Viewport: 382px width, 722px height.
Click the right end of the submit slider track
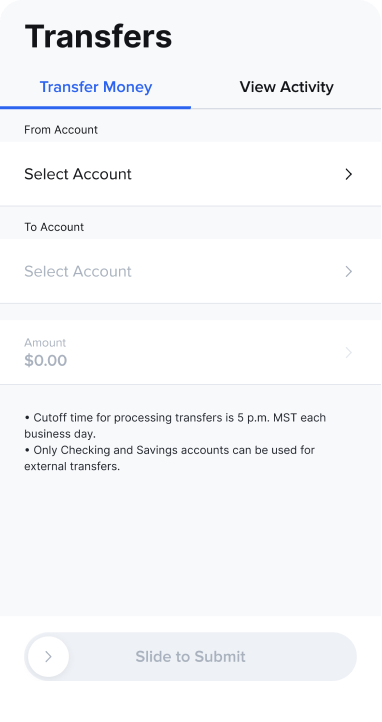coord(343,657)
